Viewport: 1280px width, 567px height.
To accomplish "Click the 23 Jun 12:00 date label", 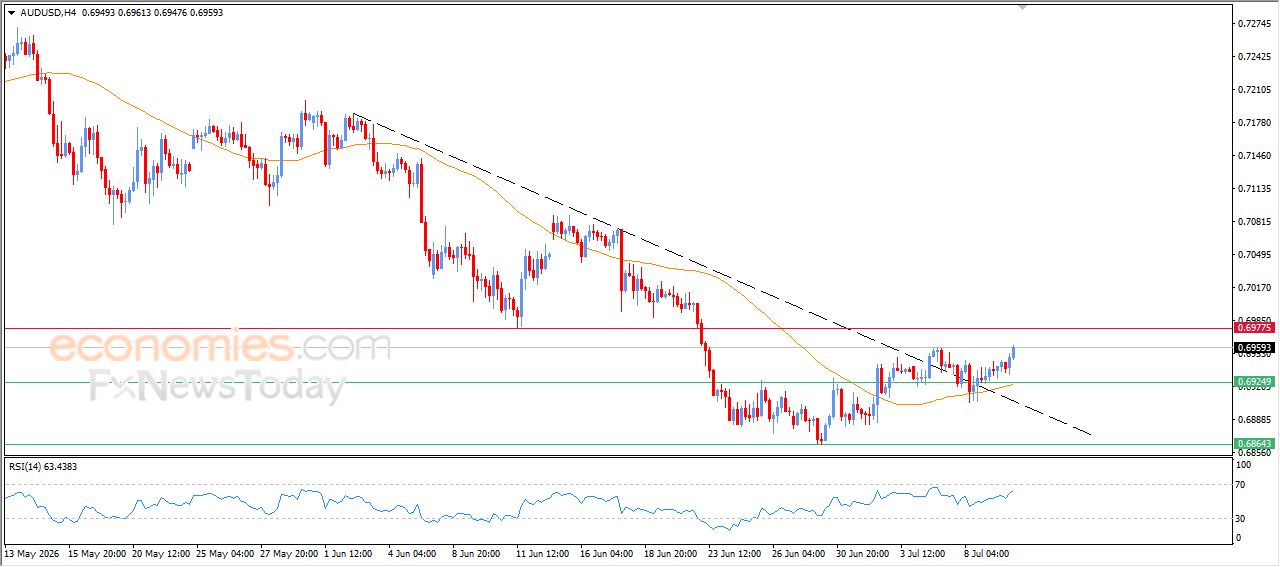I will [733, 552].
